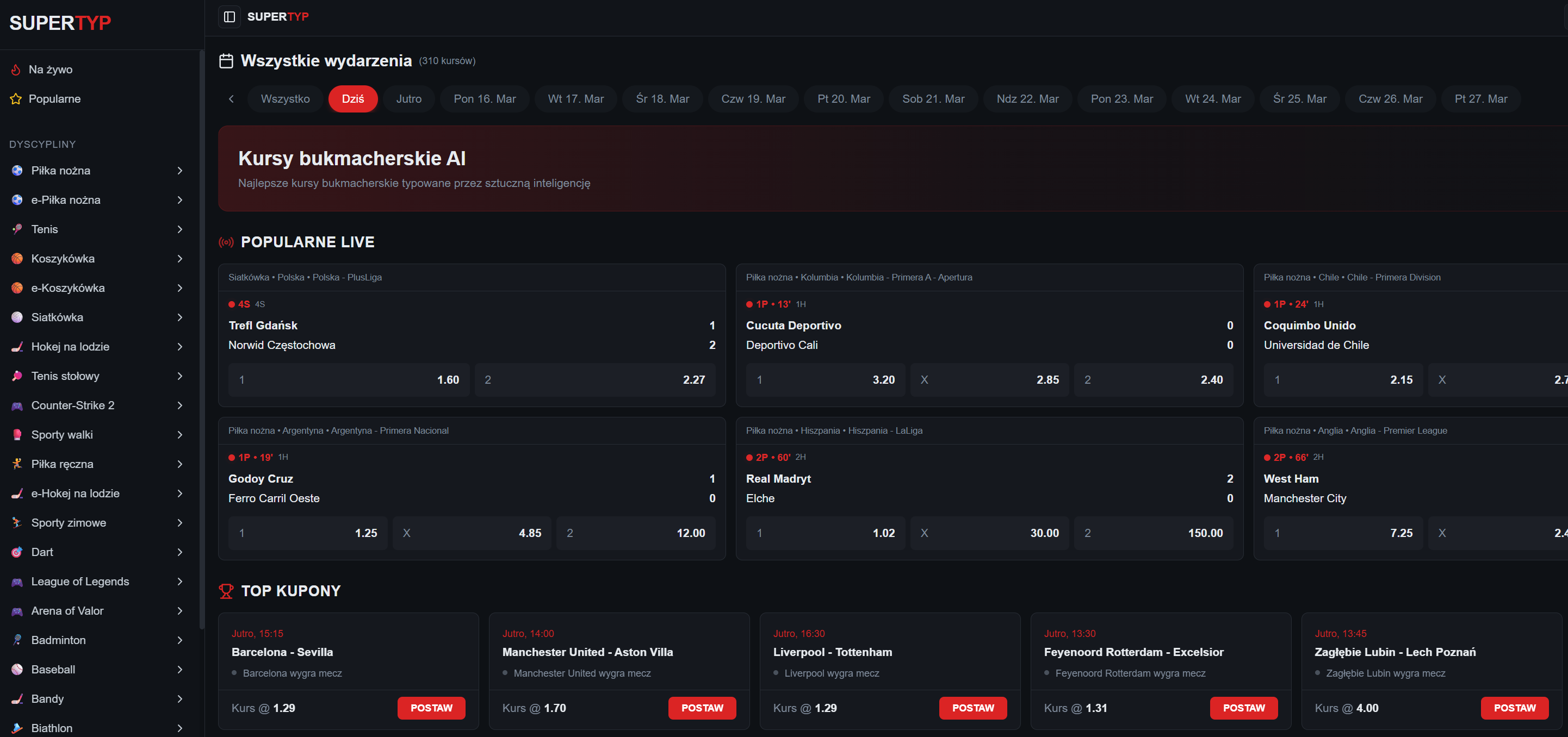Click the star icon for Popularne
This screenshot has width=1568, height=737.
pyautogui.click(x=16, y=99)
